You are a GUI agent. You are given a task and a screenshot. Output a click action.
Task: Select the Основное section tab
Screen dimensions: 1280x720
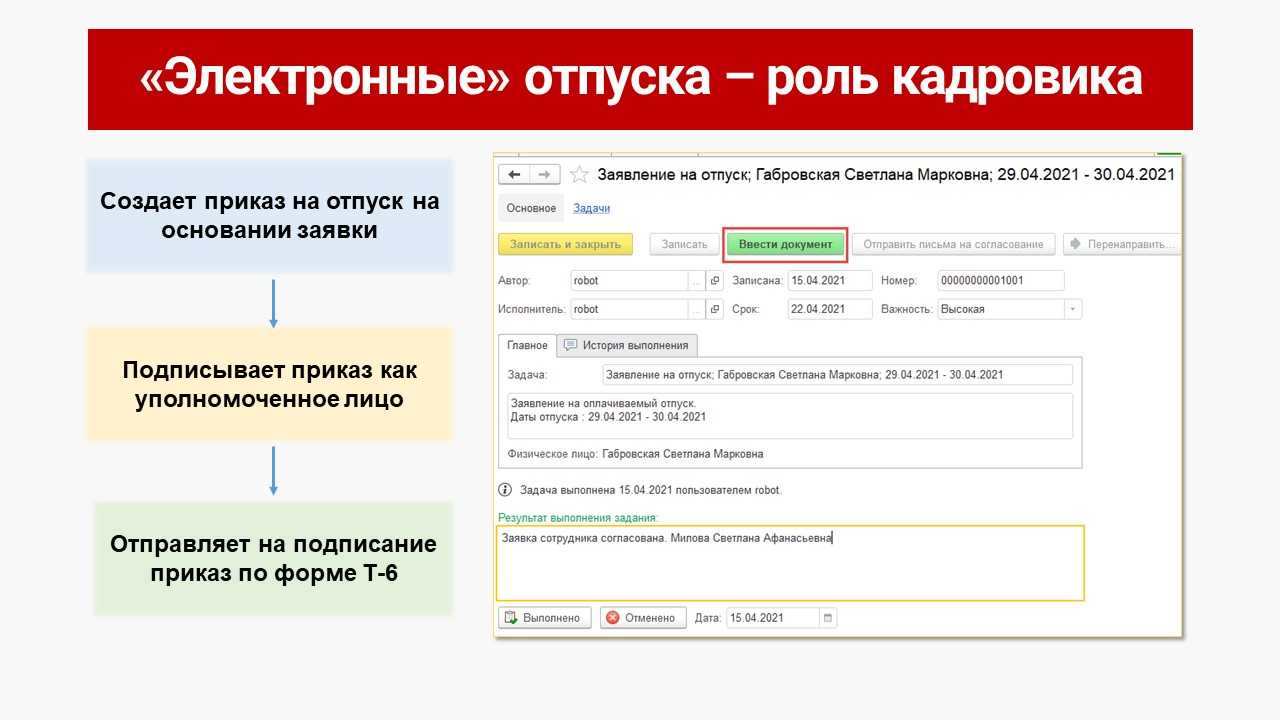pos(531,208)
